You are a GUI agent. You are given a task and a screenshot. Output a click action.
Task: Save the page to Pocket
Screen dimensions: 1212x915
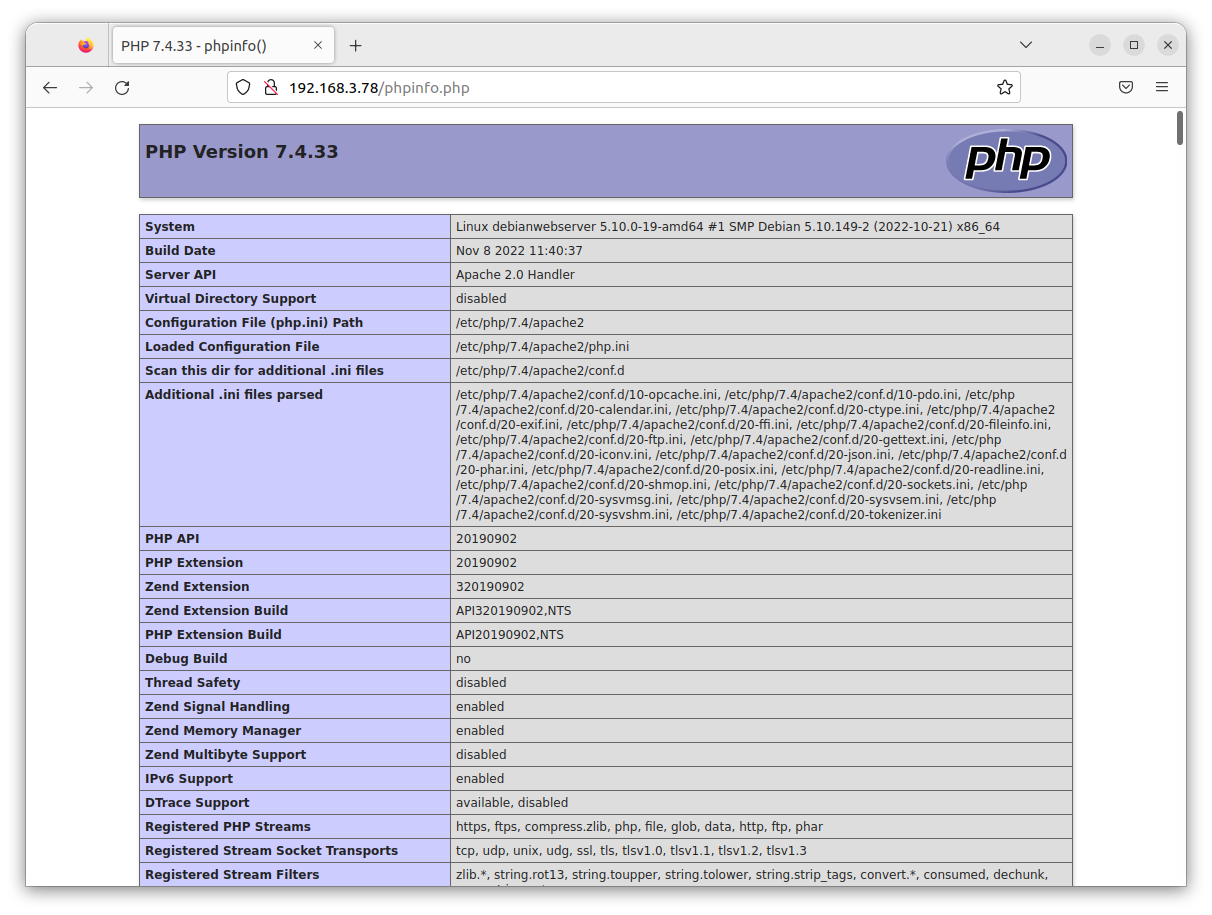(1126, 87)
